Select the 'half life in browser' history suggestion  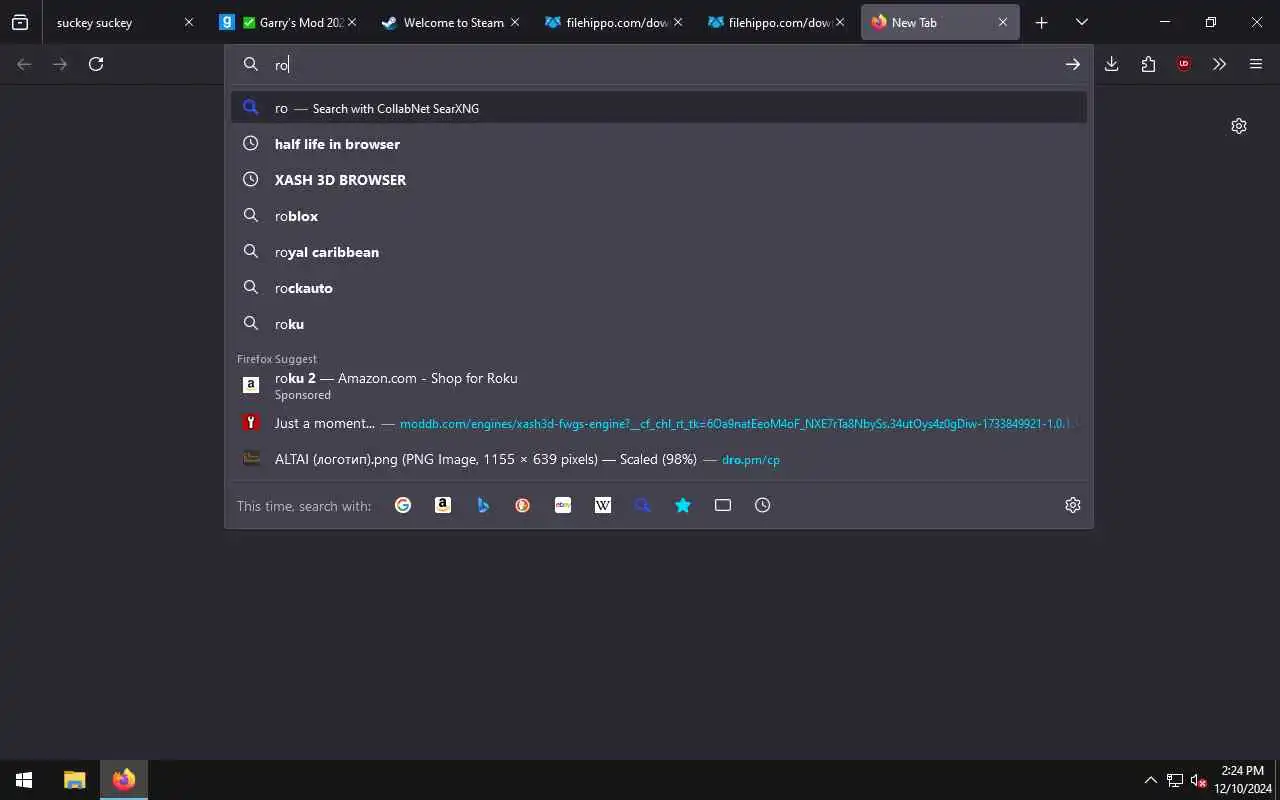pos(659,144)
